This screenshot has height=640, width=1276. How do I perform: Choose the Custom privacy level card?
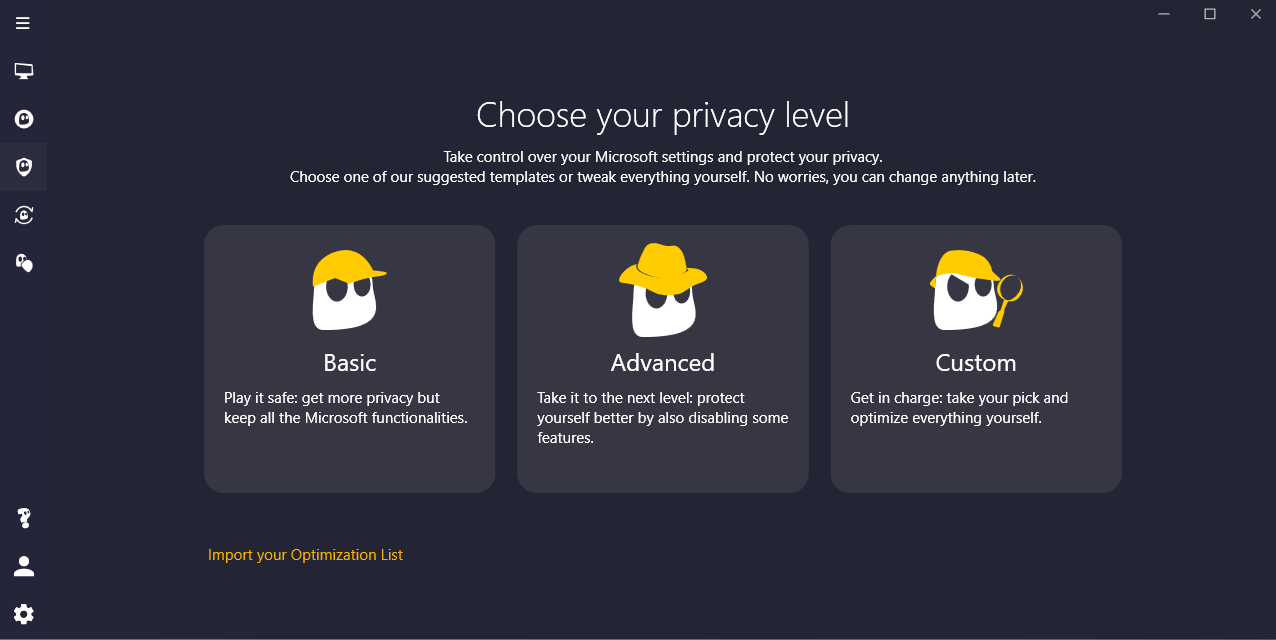(976, 359)
